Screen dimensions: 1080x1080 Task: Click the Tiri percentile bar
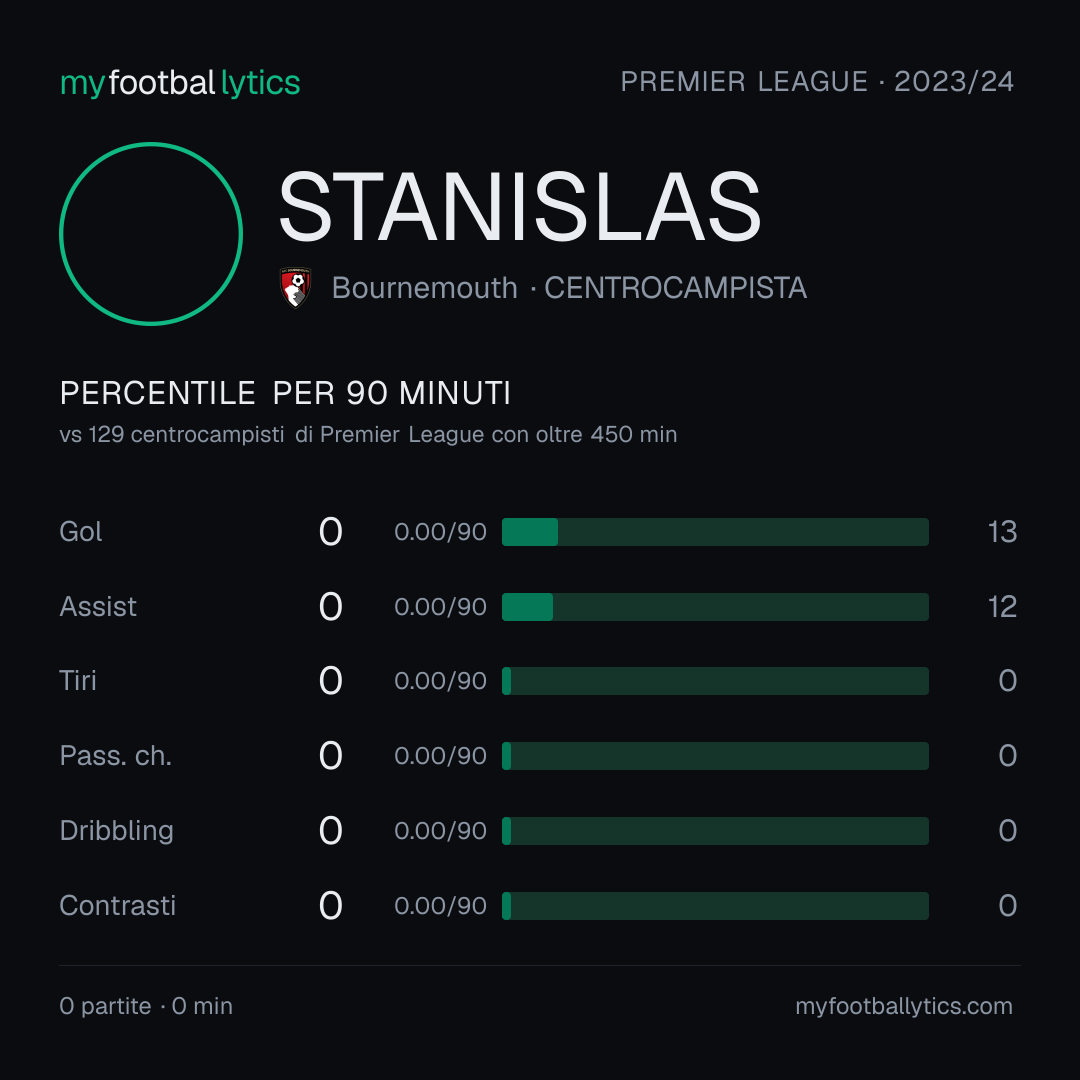[x=715, y=681]
